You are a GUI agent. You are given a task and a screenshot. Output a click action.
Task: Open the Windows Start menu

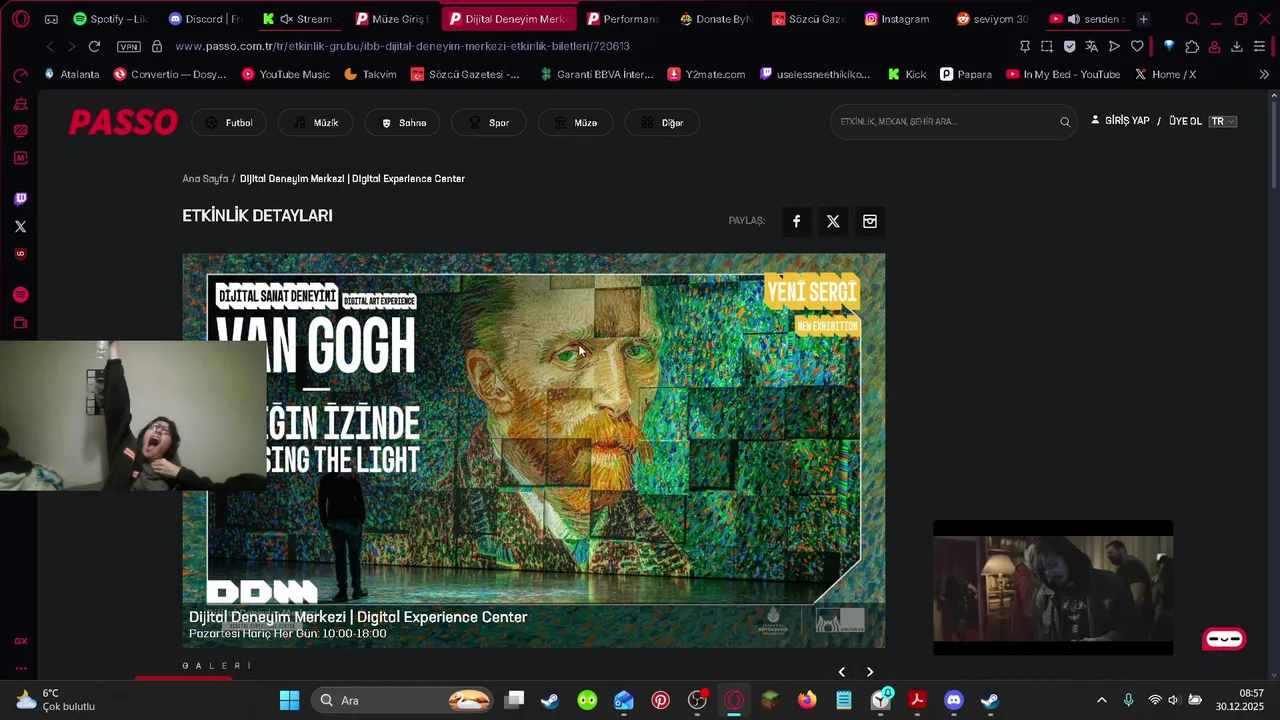[289, 700]
